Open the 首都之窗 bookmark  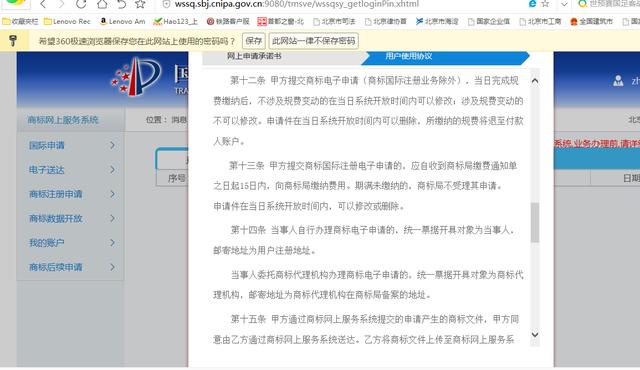pyautogui.click(x=281, y=21)
